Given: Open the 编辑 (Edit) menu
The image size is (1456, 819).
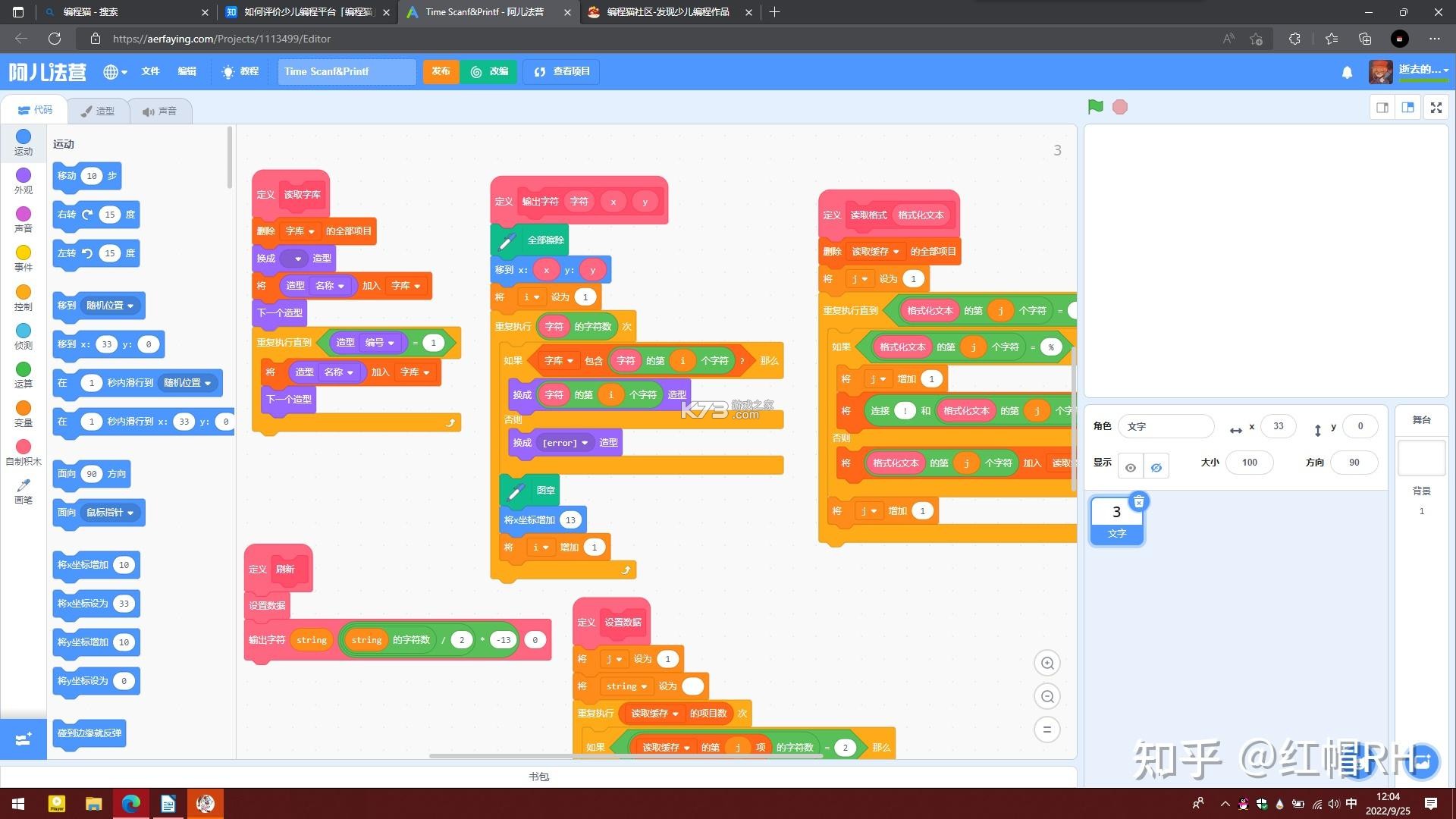Looking at the screenshot, I should 187,71.
